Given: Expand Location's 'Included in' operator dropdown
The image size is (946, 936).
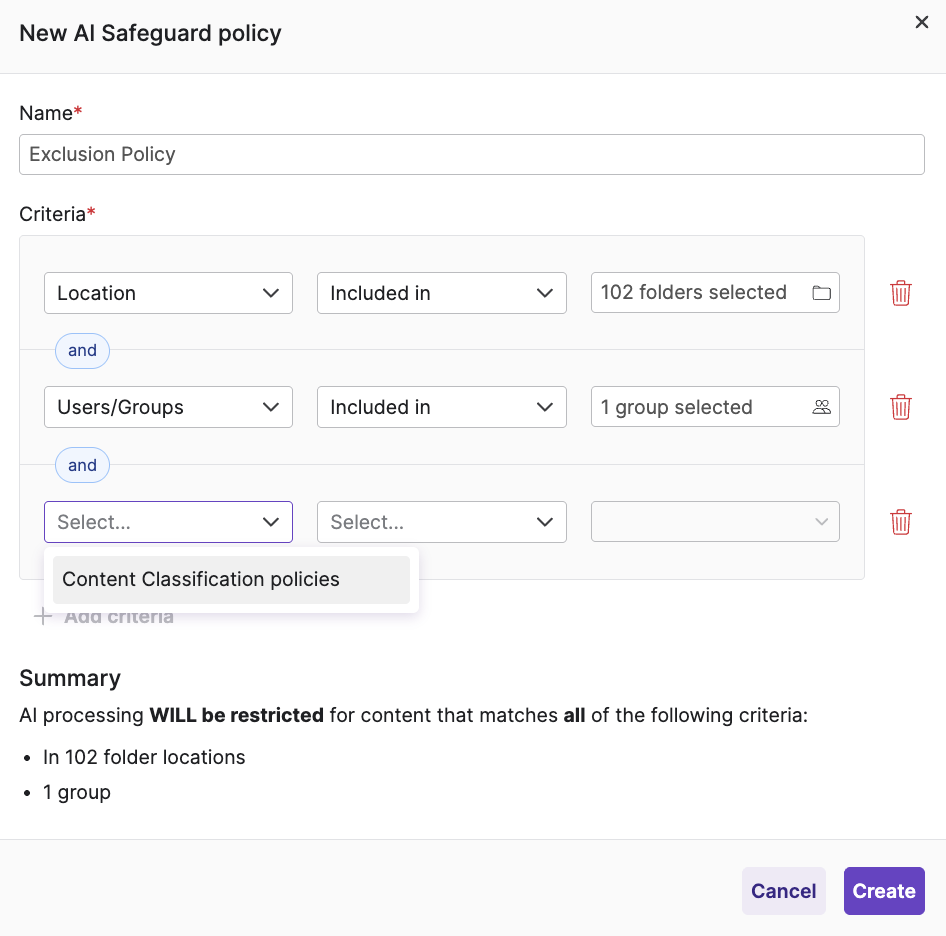Looking at the screenshot, I should pos(441,293).
